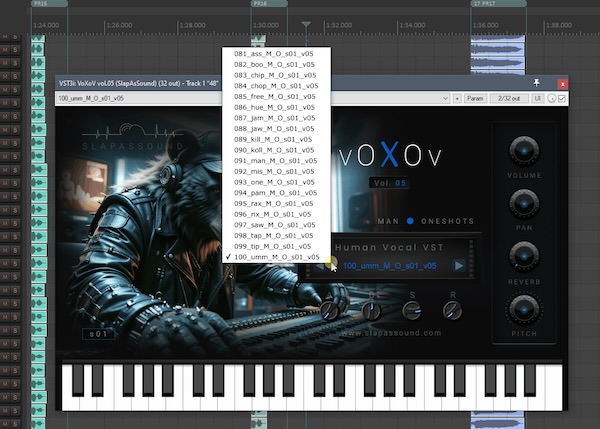
Task: Open the 2/32 out routing button
Action: (x=509, y=98)
